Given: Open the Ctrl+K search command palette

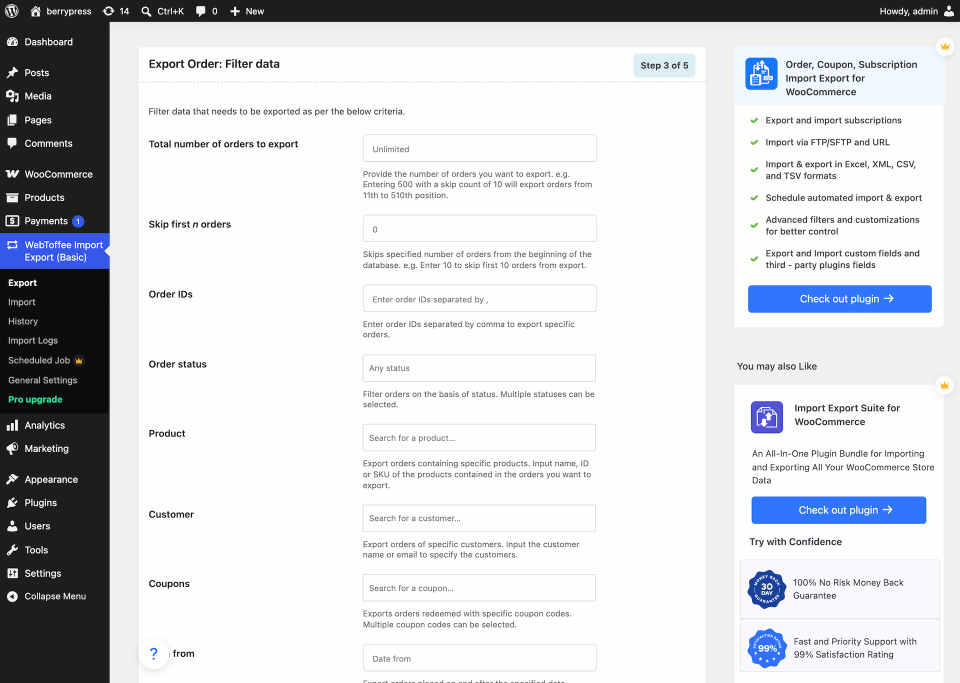Looking at the screenshot, I should point(162,11).
